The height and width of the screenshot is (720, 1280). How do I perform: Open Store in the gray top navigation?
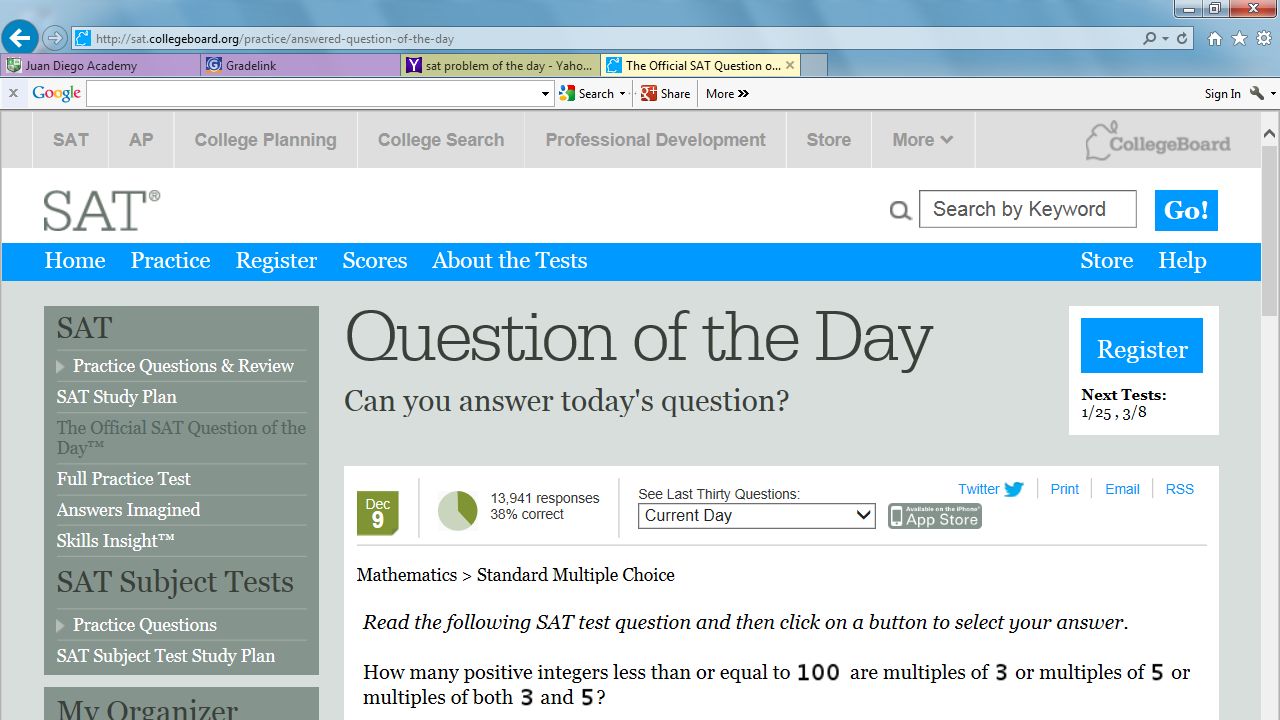(829, 140)
